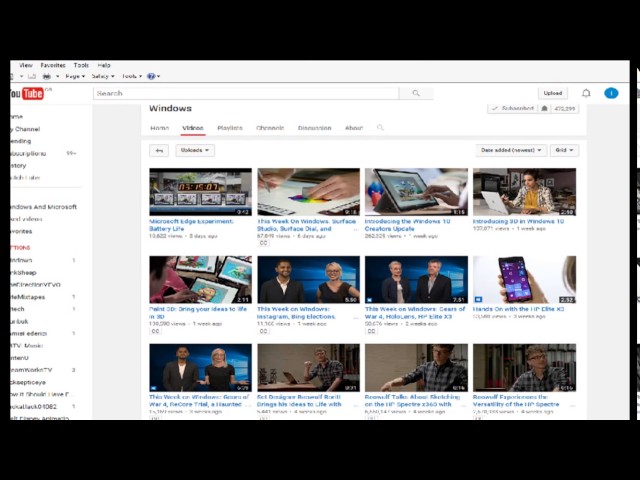This screenshot has width=640, height=480.
Task: Open the Date added (newest) sort dropdown
Action: pyautogui.click(x=511, y=150)
